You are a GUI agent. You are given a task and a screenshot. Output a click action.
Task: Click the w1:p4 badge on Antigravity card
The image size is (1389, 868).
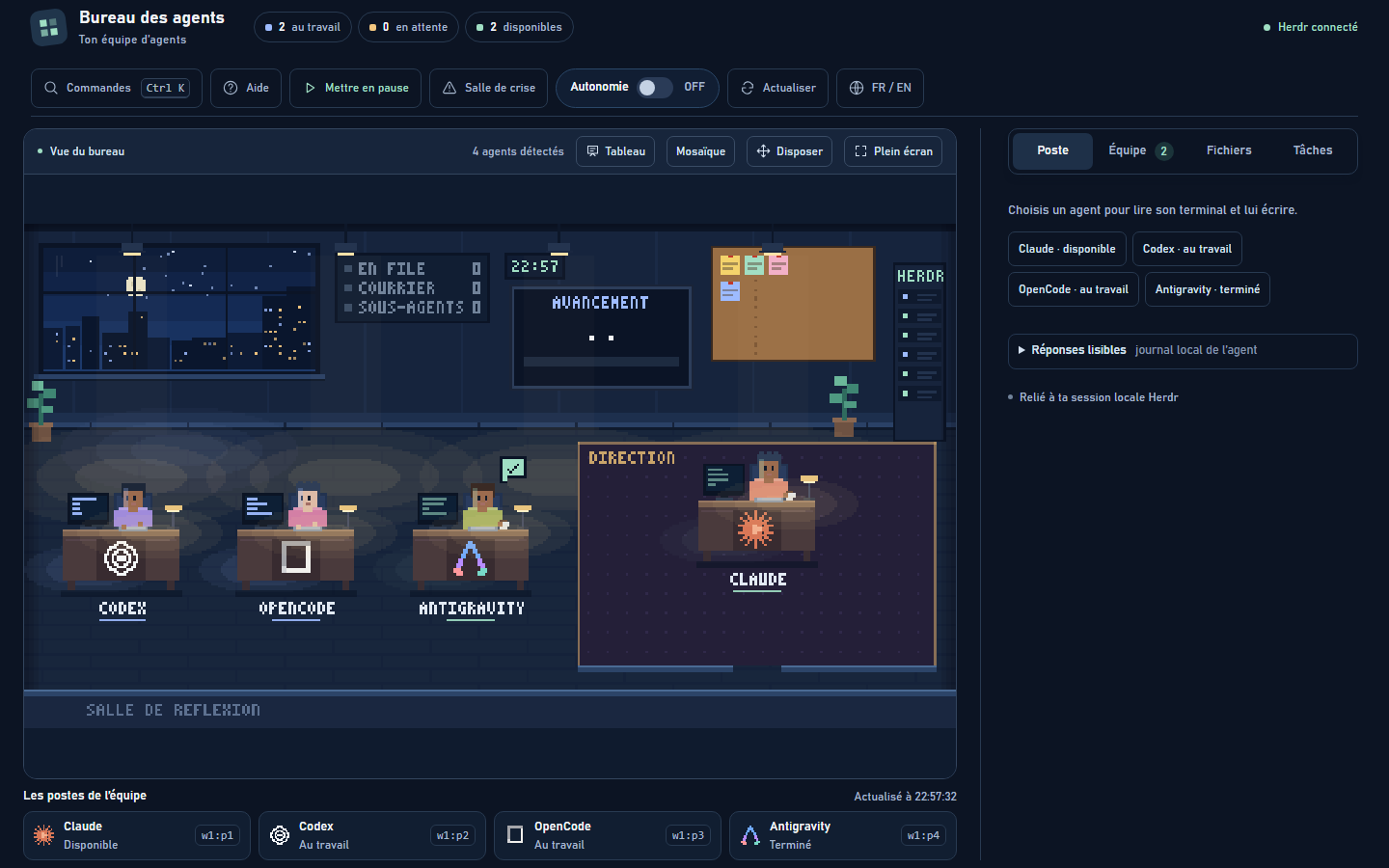[923, 835]
